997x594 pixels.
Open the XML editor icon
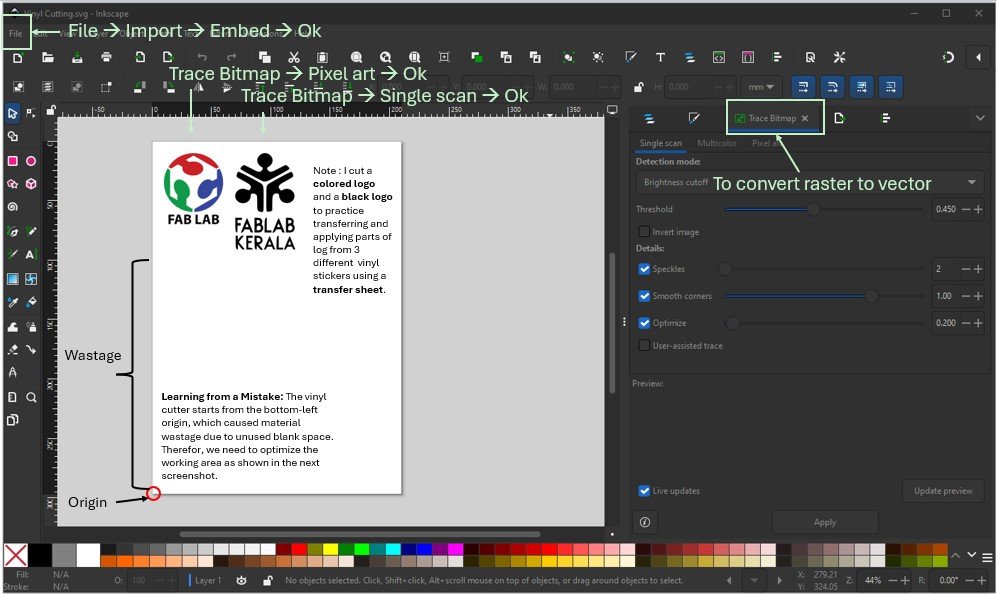click(719, 57)
